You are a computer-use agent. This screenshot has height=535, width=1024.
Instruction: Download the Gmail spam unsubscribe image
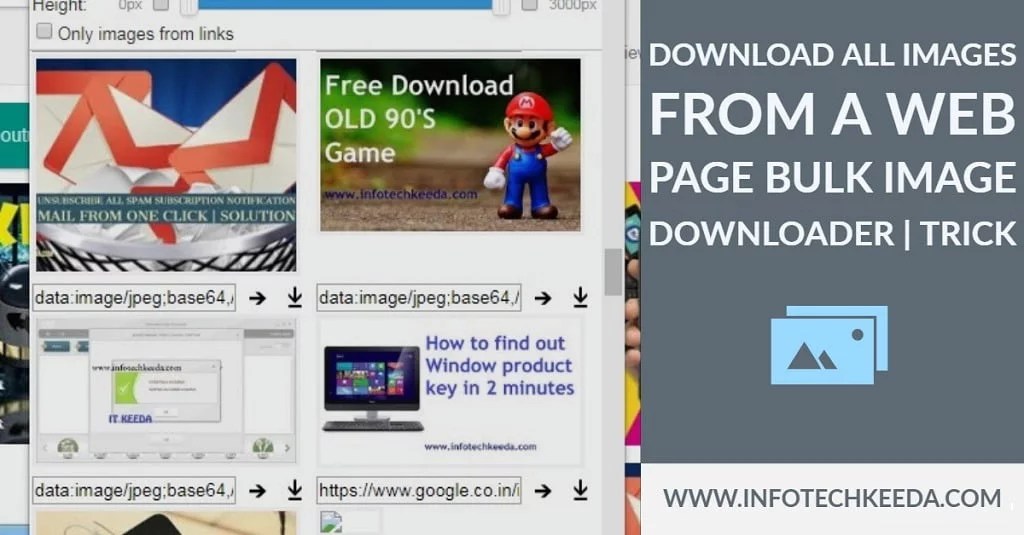click(x=295, y=297)
